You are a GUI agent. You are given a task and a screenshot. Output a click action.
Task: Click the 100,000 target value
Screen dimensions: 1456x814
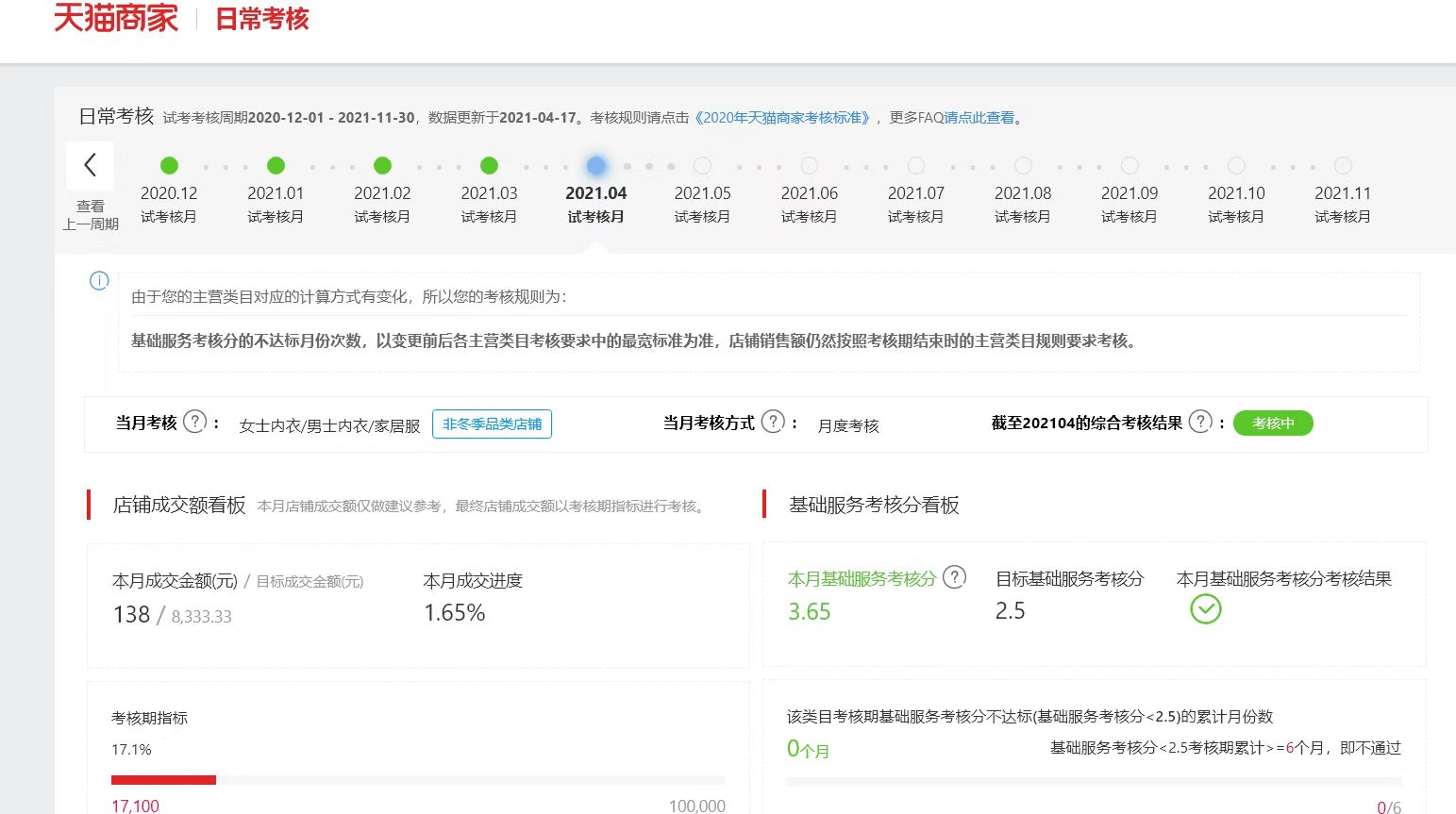coord(697,806)
